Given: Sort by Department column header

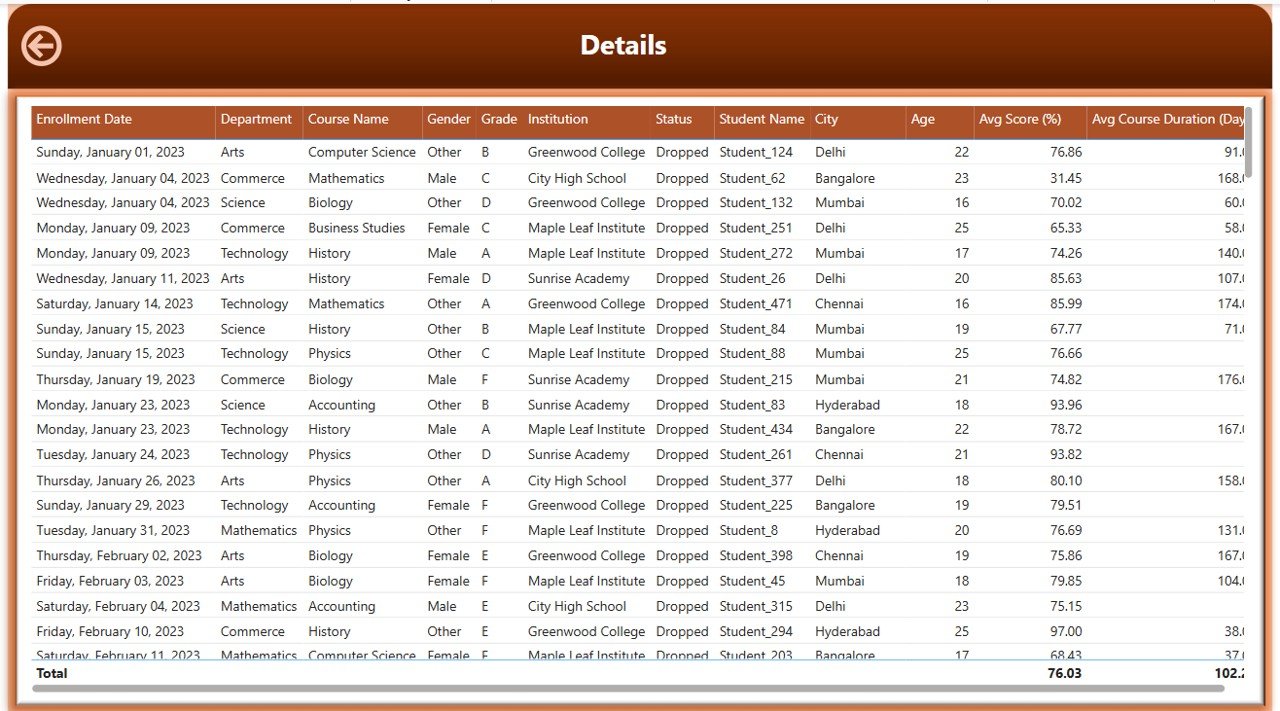Looking at the screenshot, I should click(x=259, y=119).
